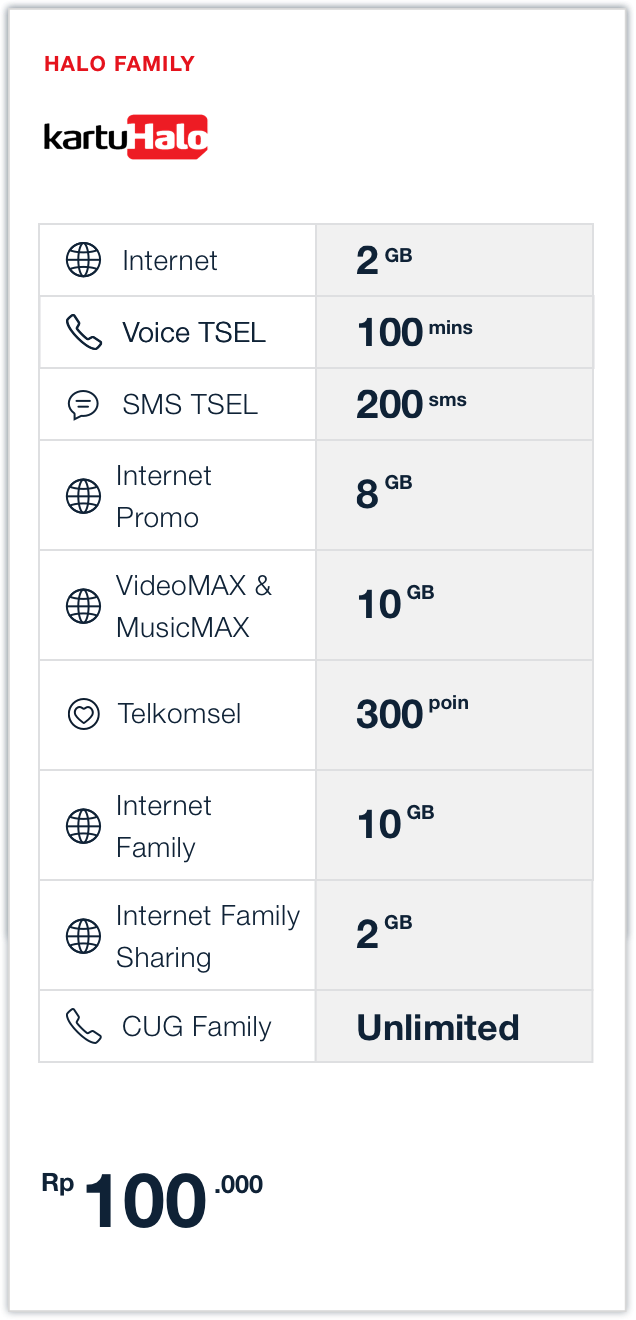Viewport: 636px width, 1320px height.
Task: Click the kartuHalo logo
Action: click(126, 138)
